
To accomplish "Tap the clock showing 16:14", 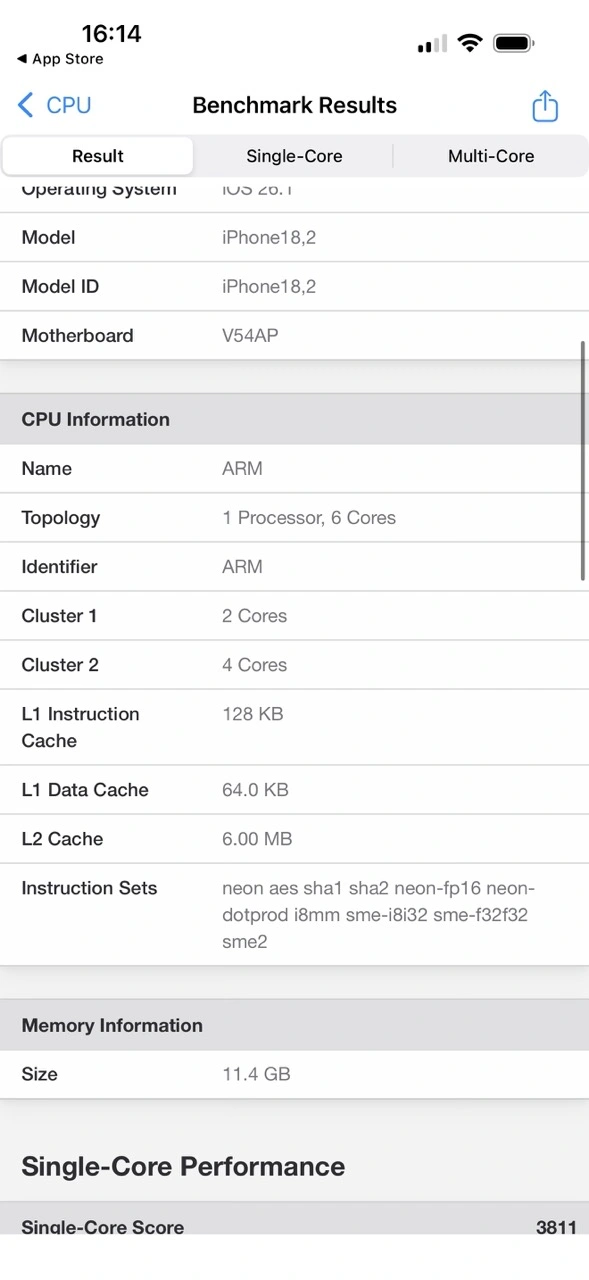I will click(x=113, y=33).
